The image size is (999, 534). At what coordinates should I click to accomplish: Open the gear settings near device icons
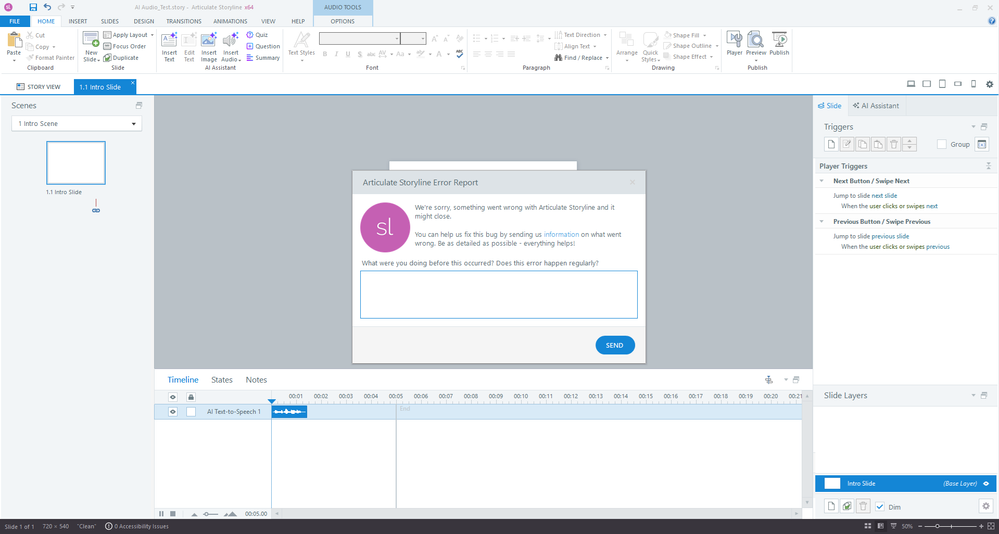pos(989,84)
